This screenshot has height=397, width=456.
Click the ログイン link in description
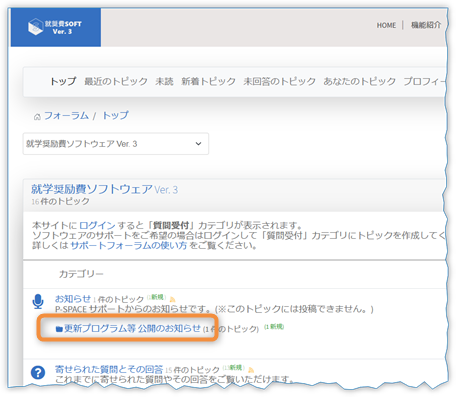[x=97, y=225]
